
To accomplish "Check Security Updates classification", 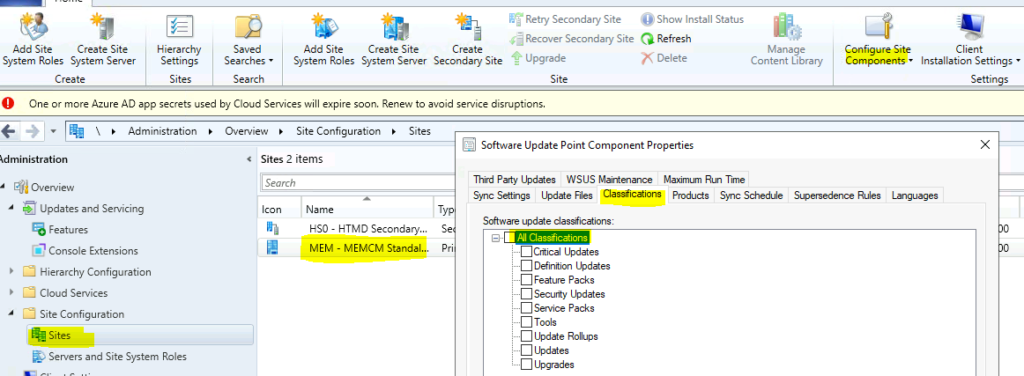I will pos(526,294).
